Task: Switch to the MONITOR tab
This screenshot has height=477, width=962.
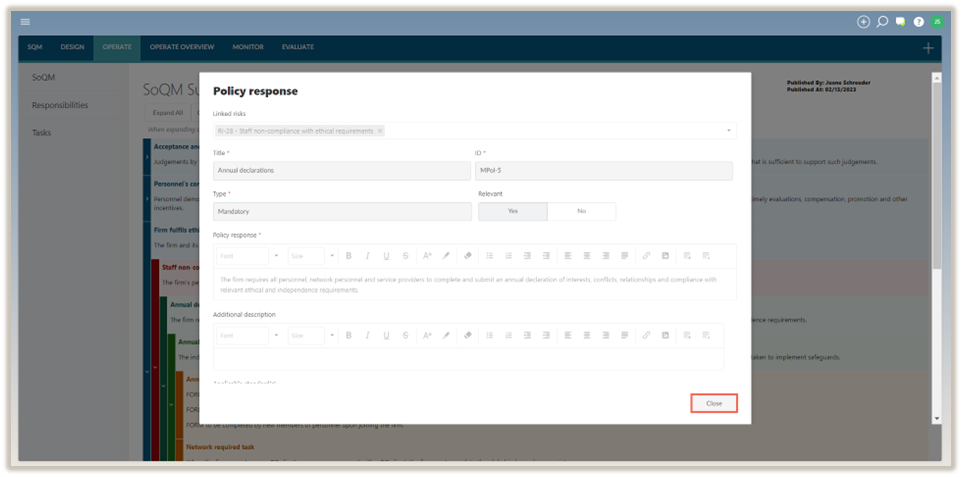Action: click(248, 47)
